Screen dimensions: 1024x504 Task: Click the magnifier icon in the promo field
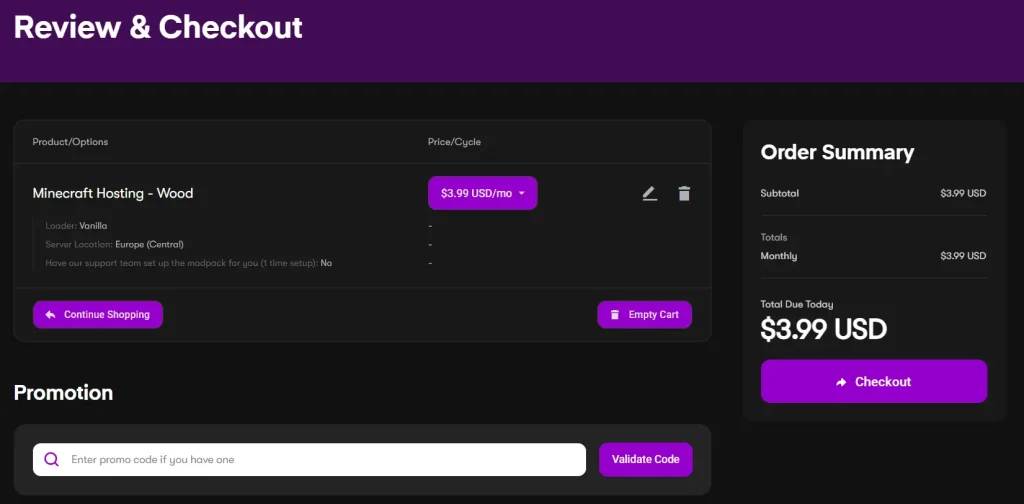(52, 460)
